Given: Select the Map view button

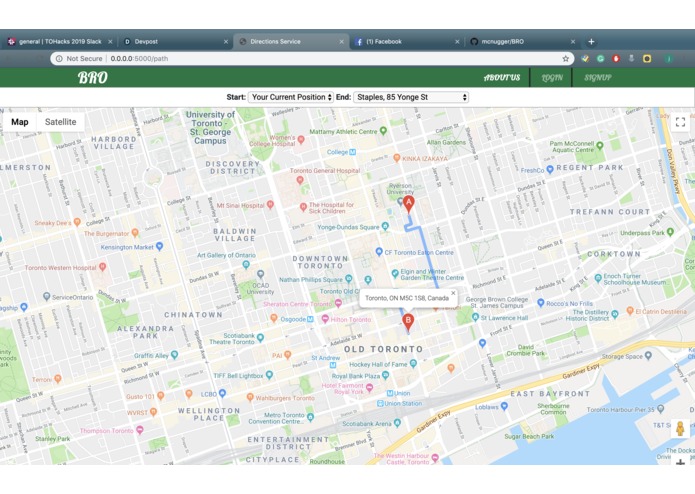Looking at the screenshot, I should [20, 122].
